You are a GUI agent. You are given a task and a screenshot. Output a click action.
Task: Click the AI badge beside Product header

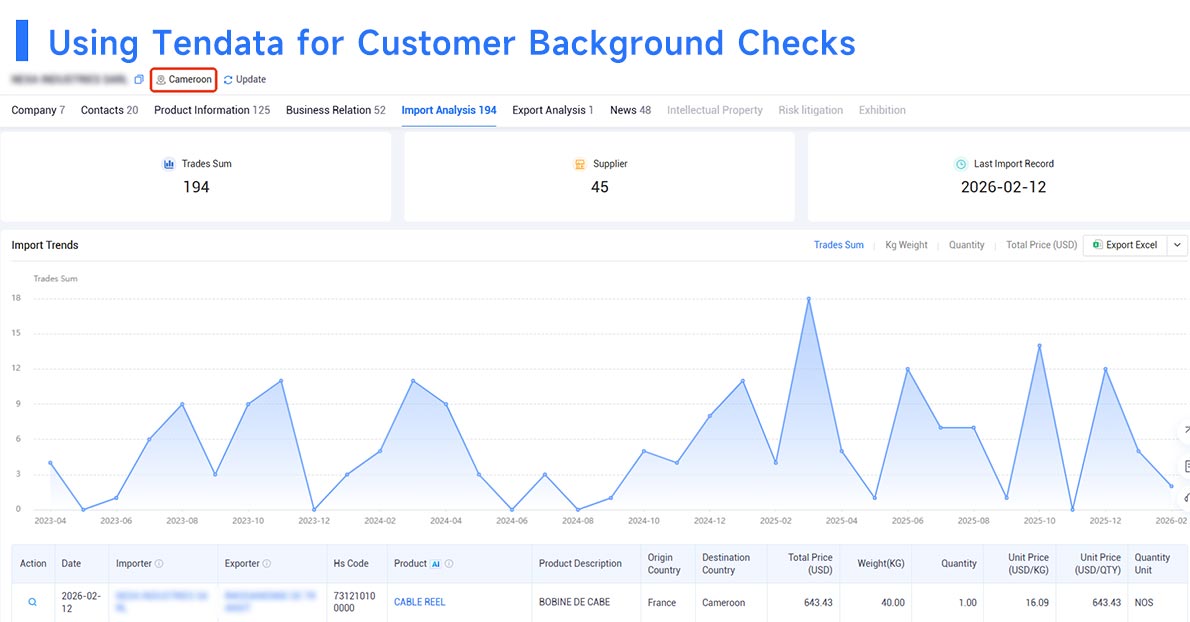pos(436,564)
